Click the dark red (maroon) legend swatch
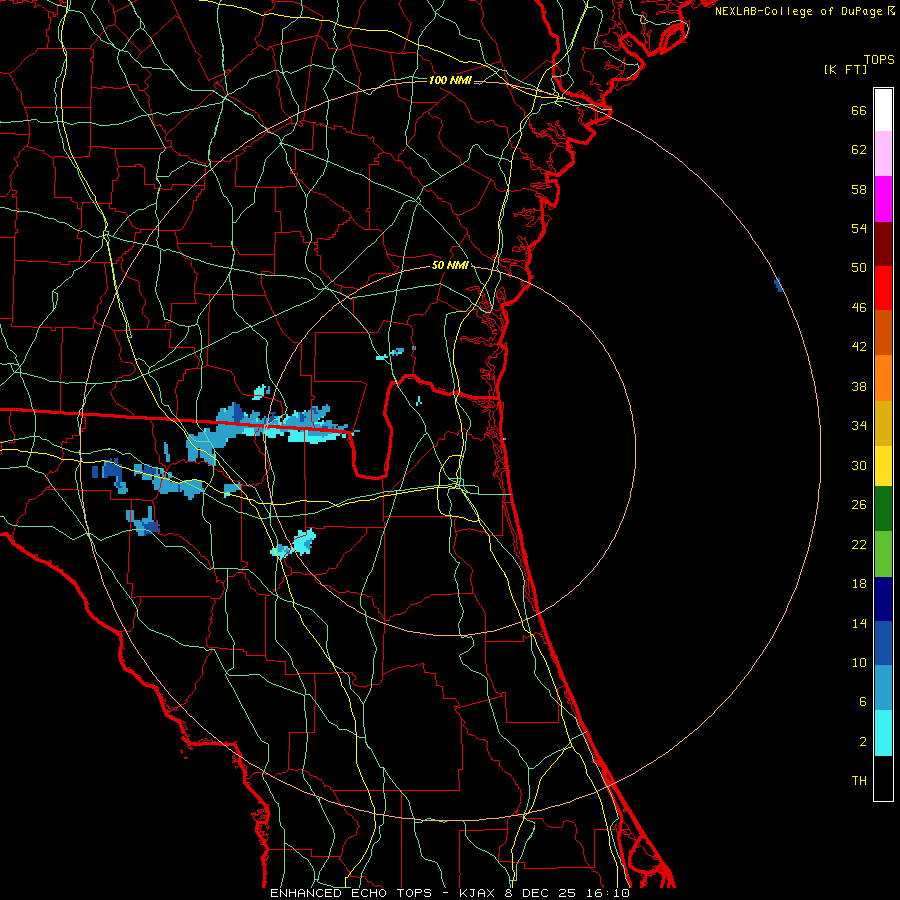This screenshot has width=900, height=900. 883,243
